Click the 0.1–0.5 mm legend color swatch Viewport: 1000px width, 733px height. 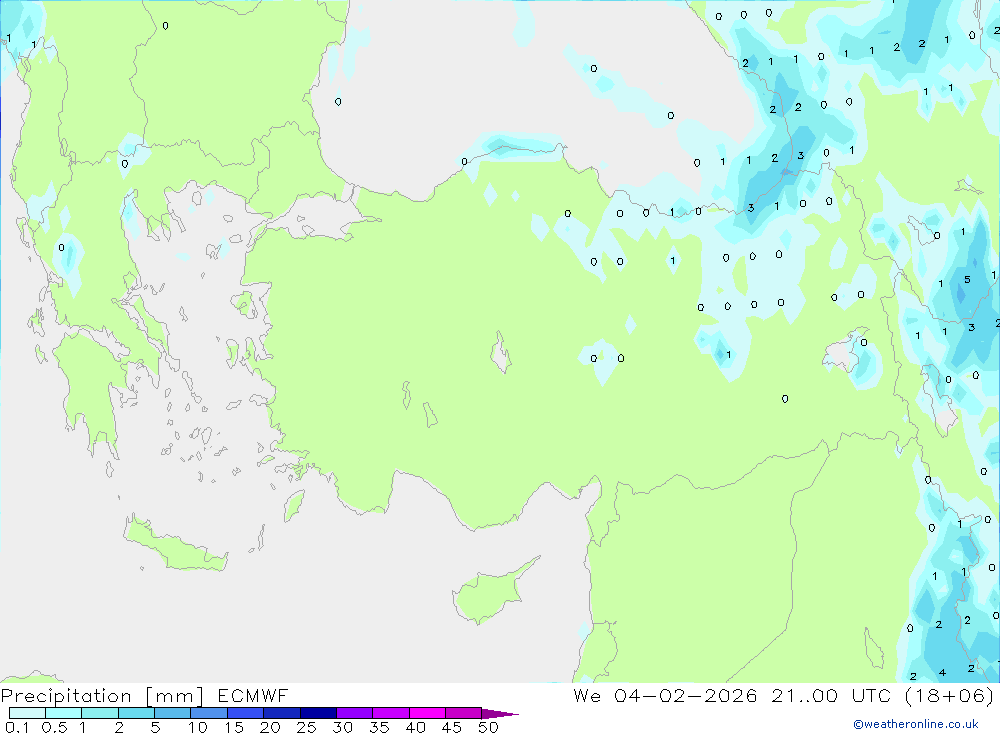click(x=27, y=713)
